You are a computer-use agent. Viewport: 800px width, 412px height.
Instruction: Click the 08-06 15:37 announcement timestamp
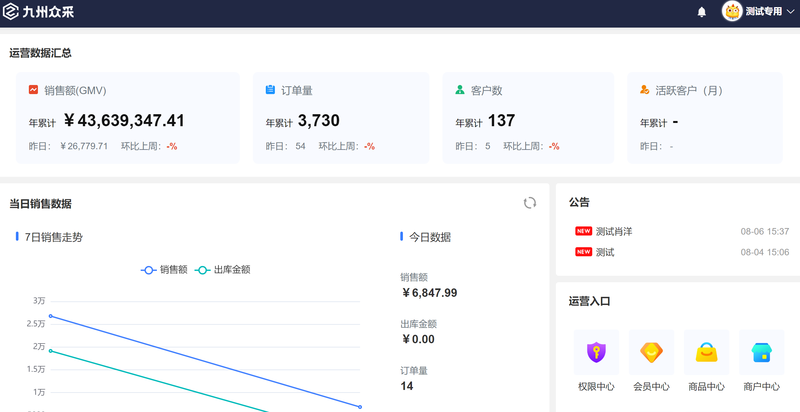[765, 231]
